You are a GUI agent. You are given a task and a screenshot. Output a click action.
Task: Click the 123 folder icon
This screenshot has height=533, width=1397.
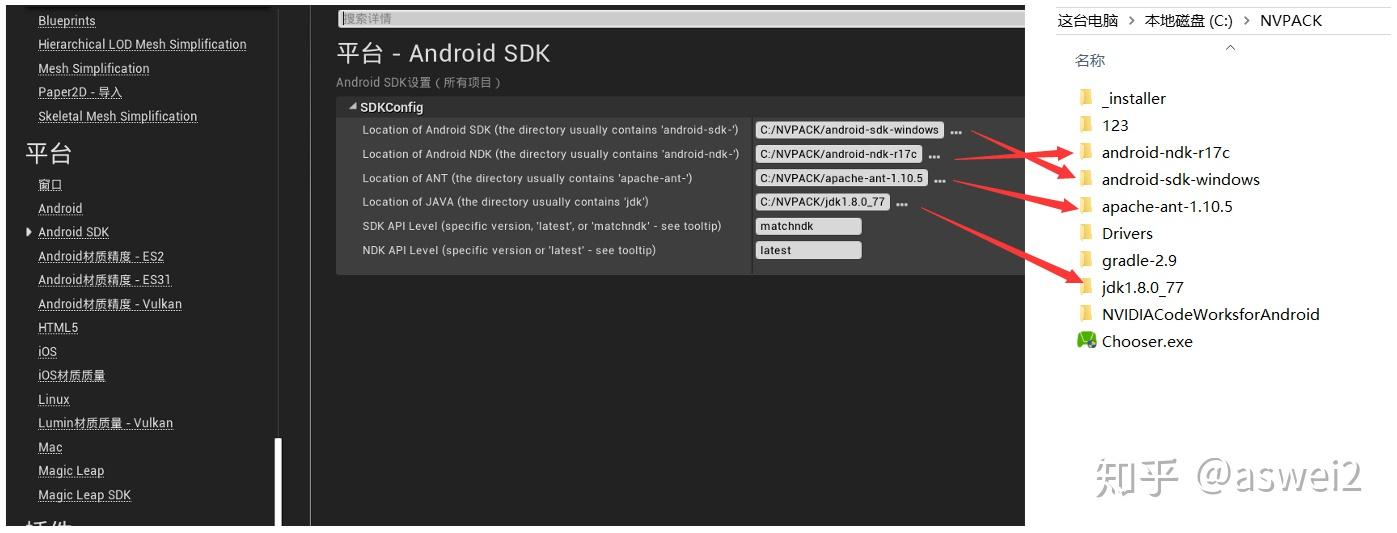[1086, 124]
